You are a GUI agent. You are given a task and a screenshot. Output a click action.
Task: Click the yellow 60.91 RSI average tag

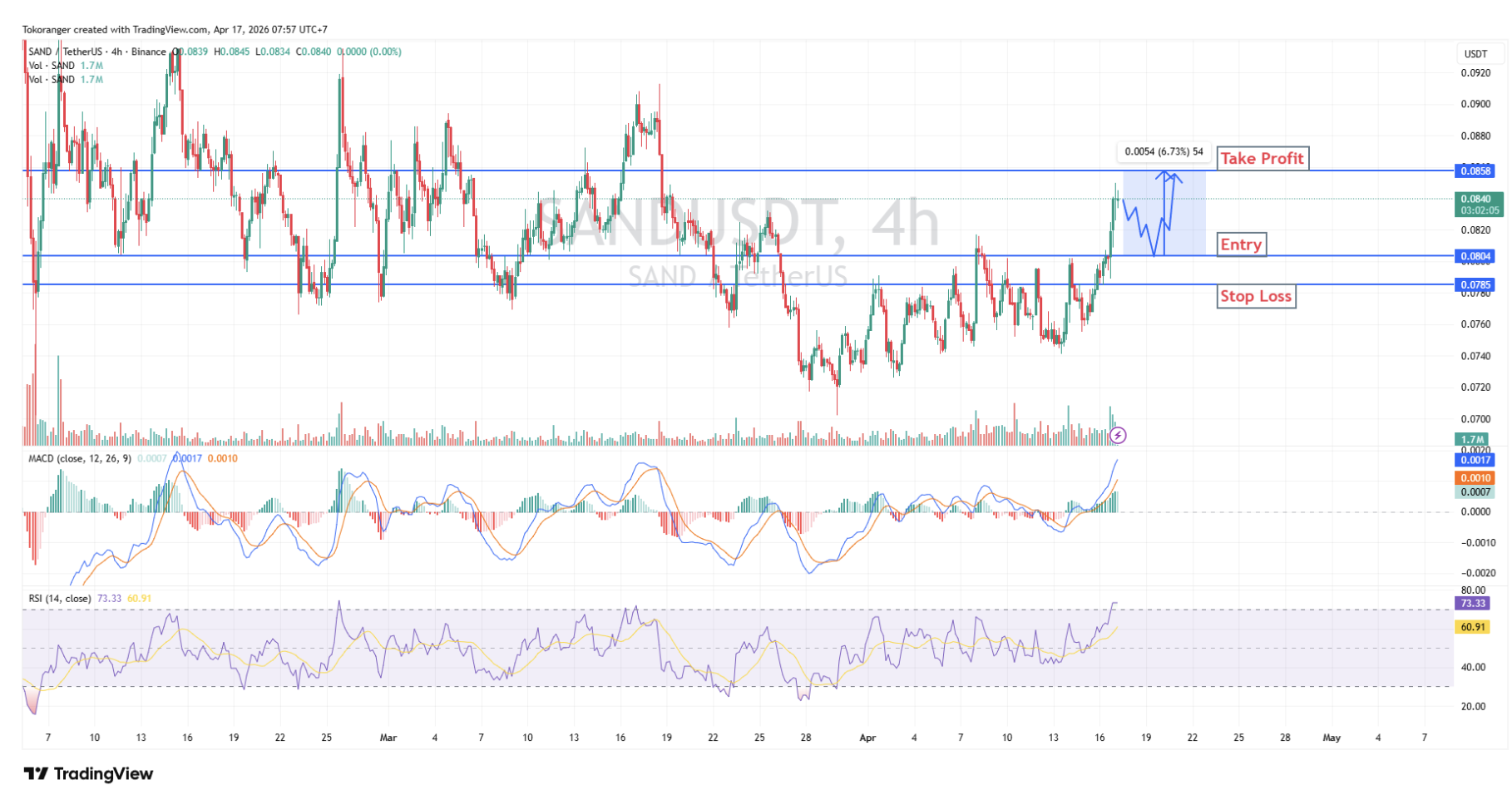coord(1472,627)
